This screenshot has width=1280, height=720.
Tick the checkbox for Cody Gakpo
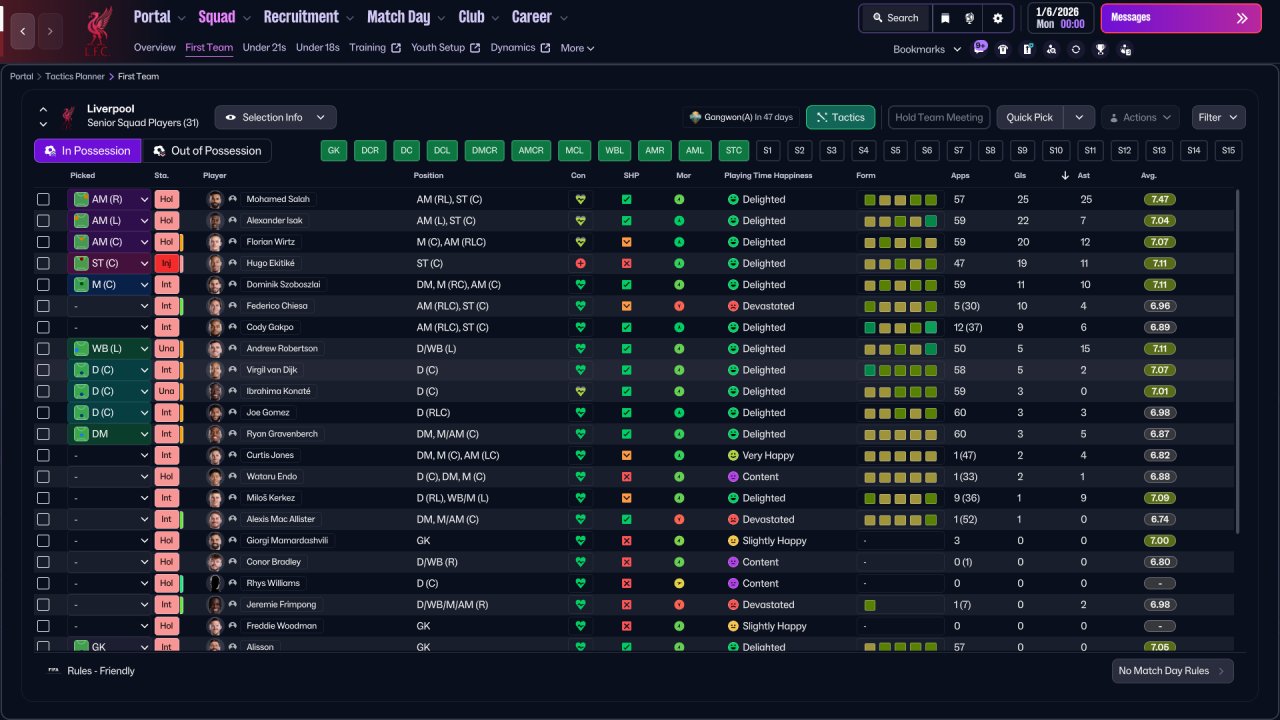coord(43,327)
